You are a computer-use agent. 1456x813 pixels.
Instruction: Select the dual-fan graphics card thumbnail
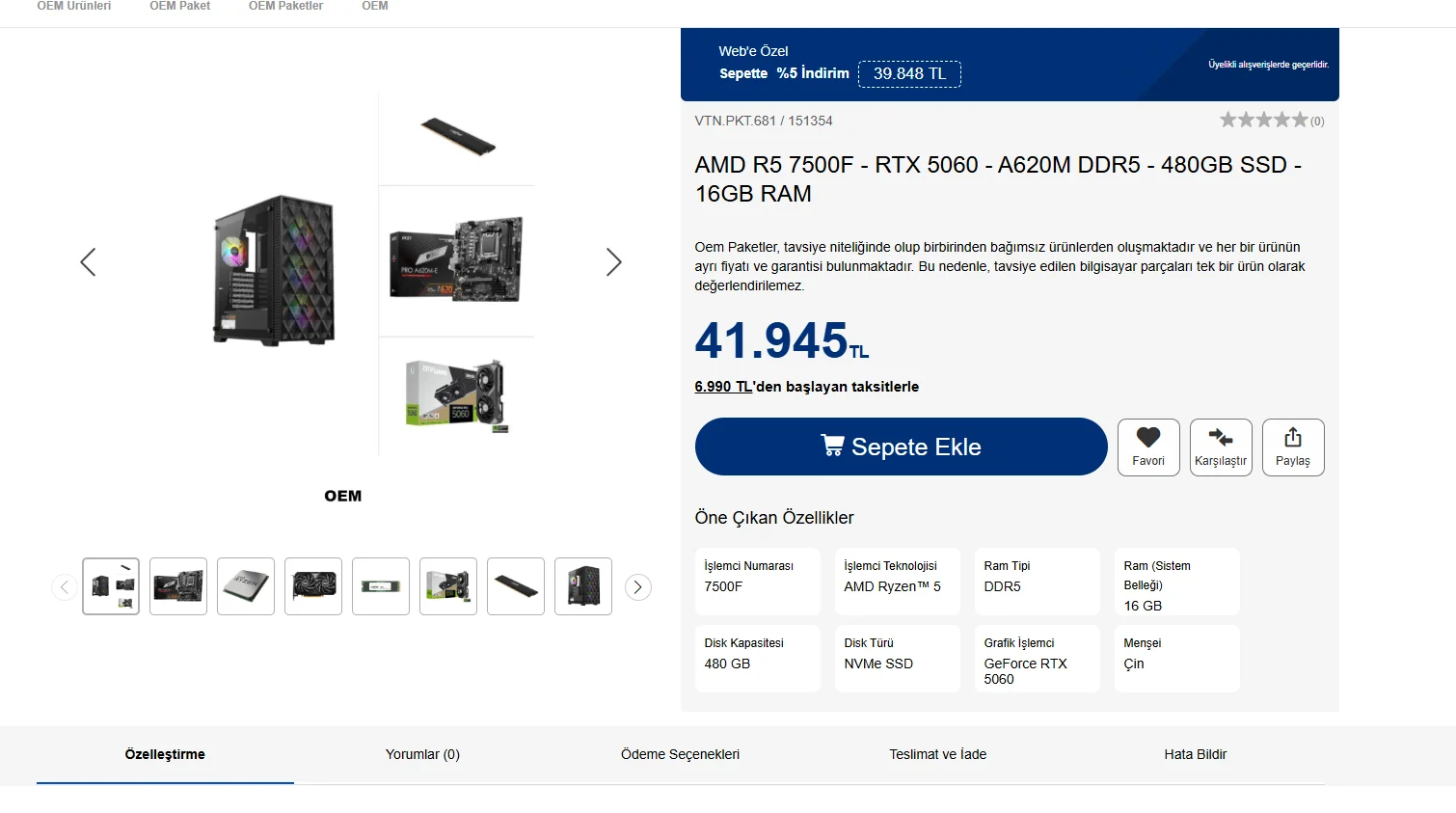313,586
